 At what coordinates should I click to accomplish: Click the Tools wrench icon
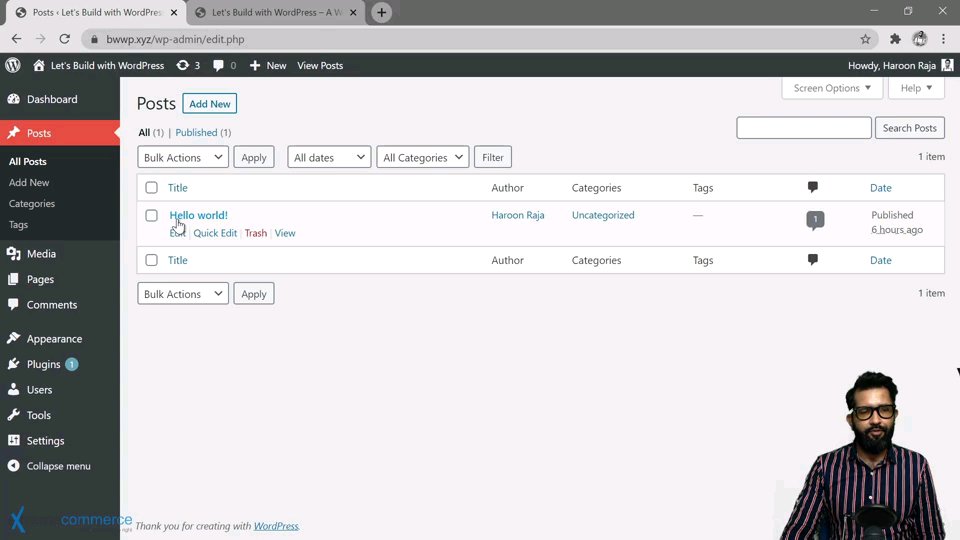click(13, 415)
